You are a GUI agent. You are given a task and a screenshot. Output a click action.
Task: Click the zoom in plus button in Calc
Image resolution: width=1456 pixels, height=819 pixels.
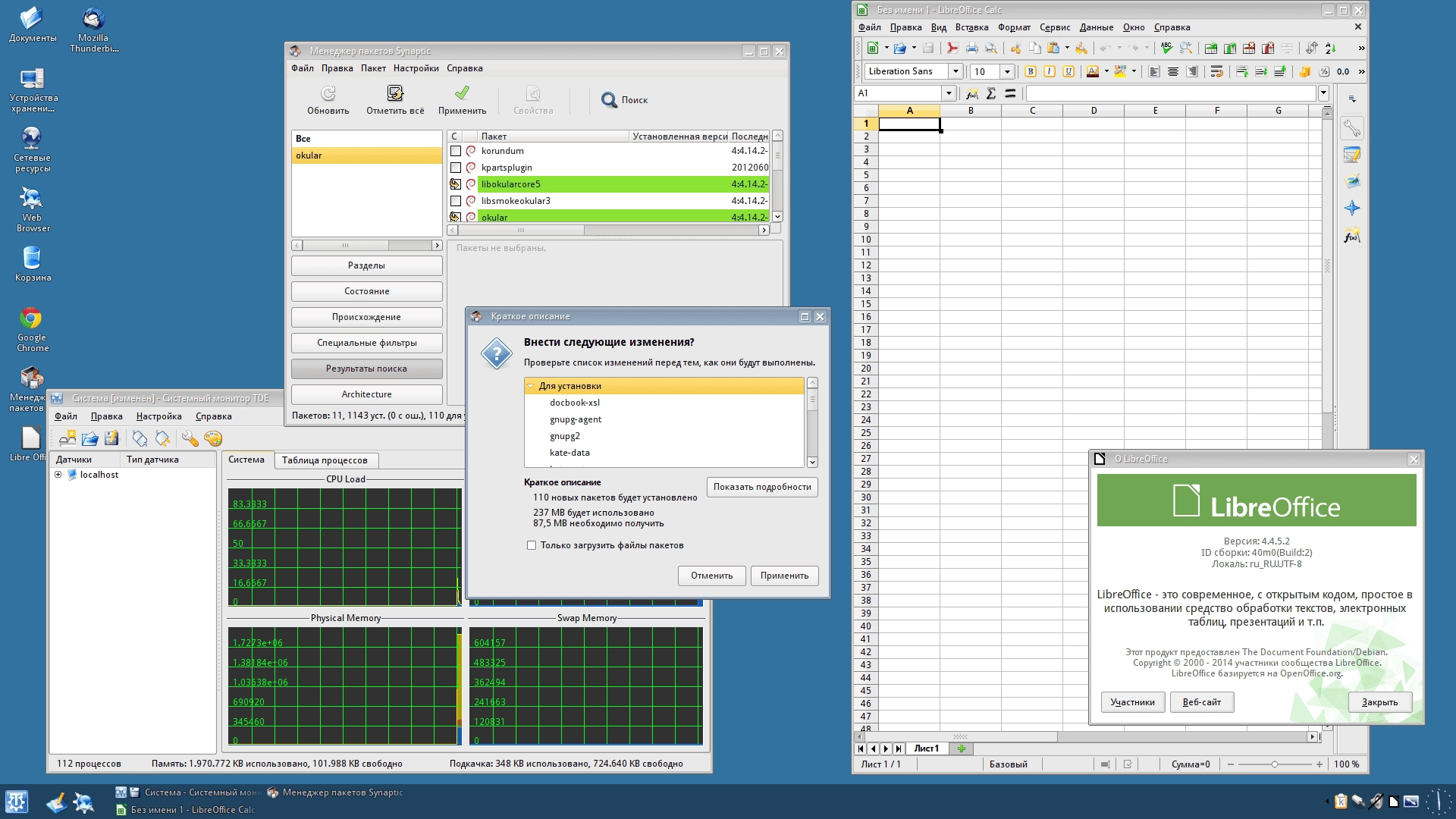[1319, 764]
